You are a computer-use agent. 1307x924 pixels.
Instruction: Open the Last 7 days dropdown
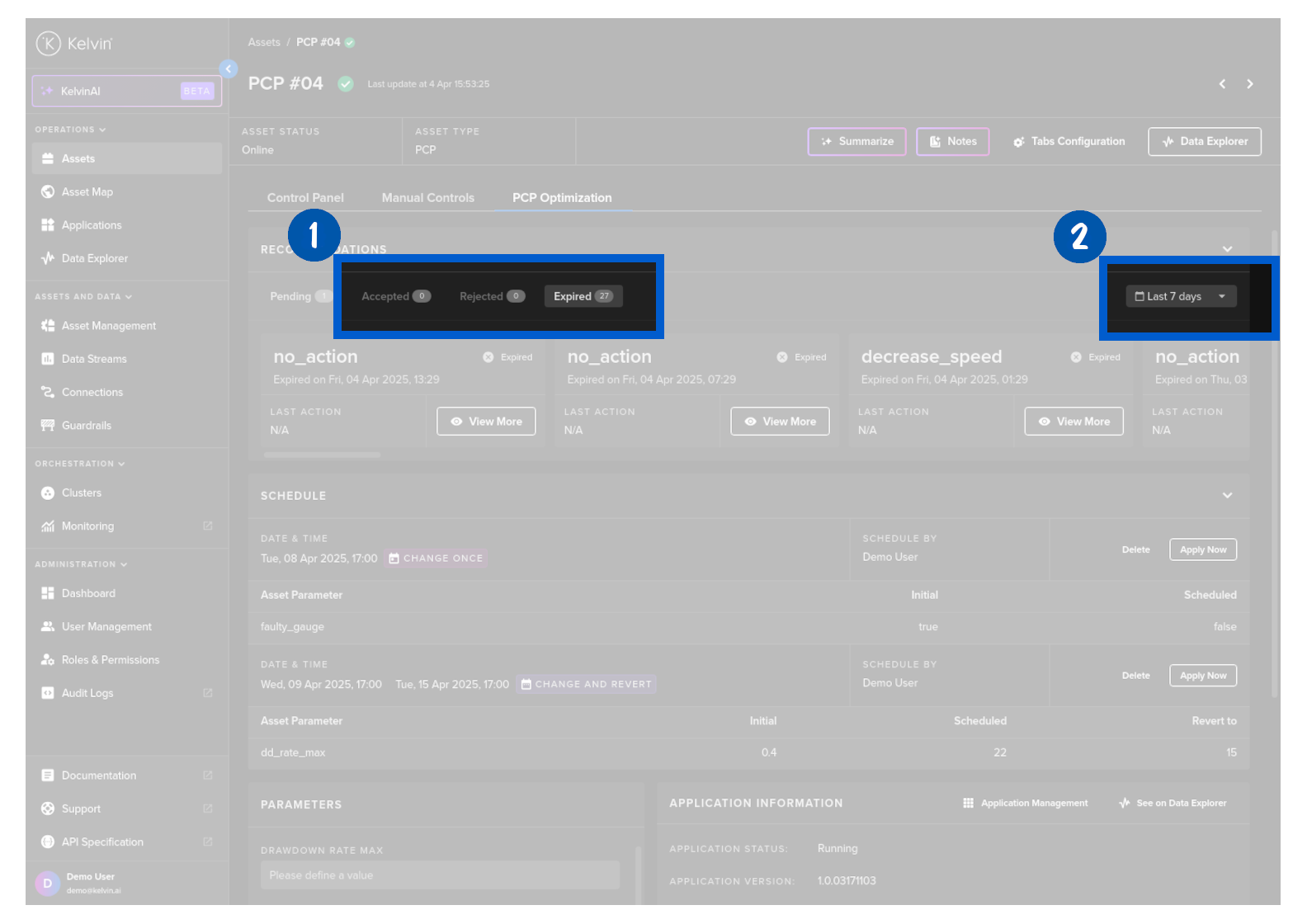[x=1180, y=296]
